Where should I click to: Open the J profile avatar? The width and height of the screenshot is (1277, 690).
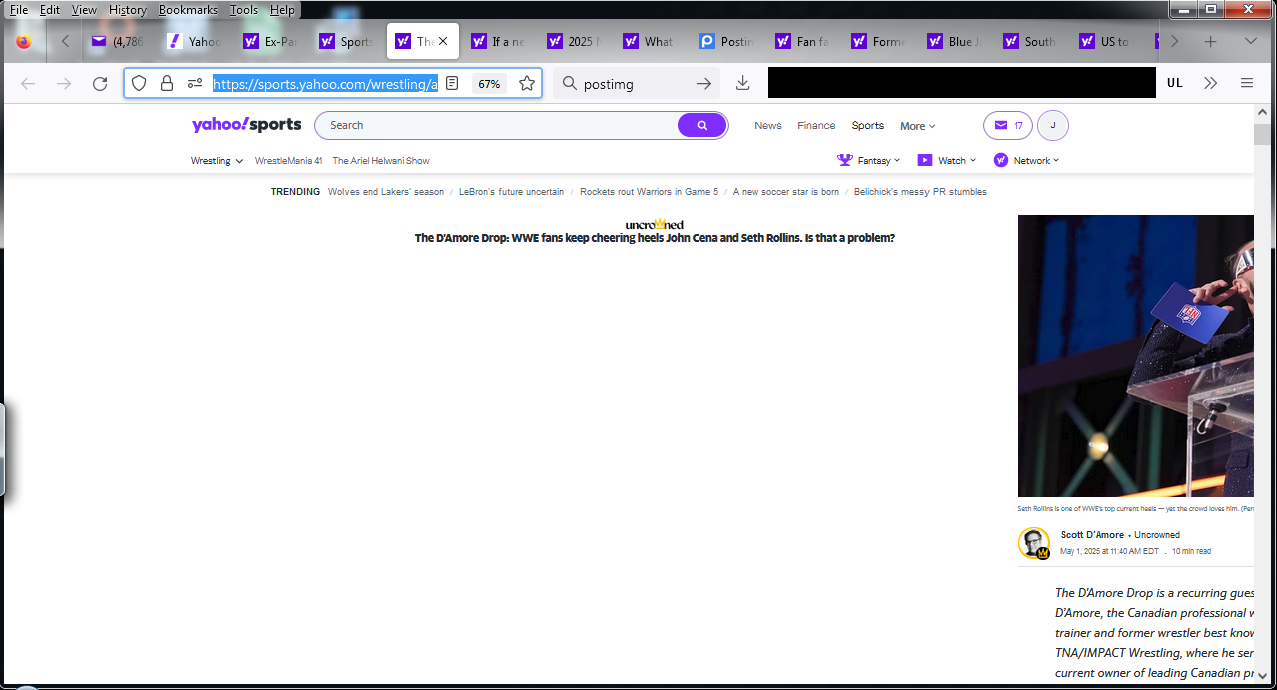tap(1053, 126)
